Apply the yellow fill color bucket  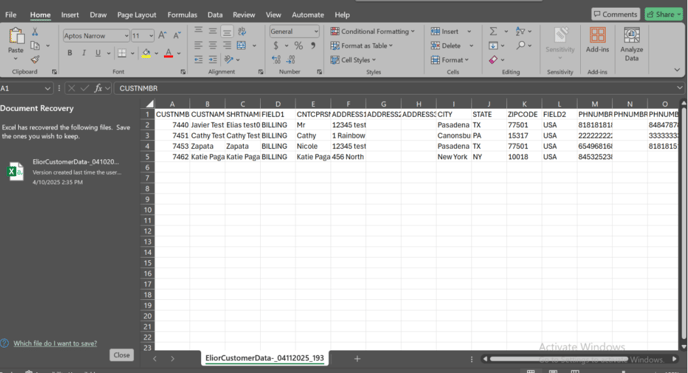tap(146, 53)
